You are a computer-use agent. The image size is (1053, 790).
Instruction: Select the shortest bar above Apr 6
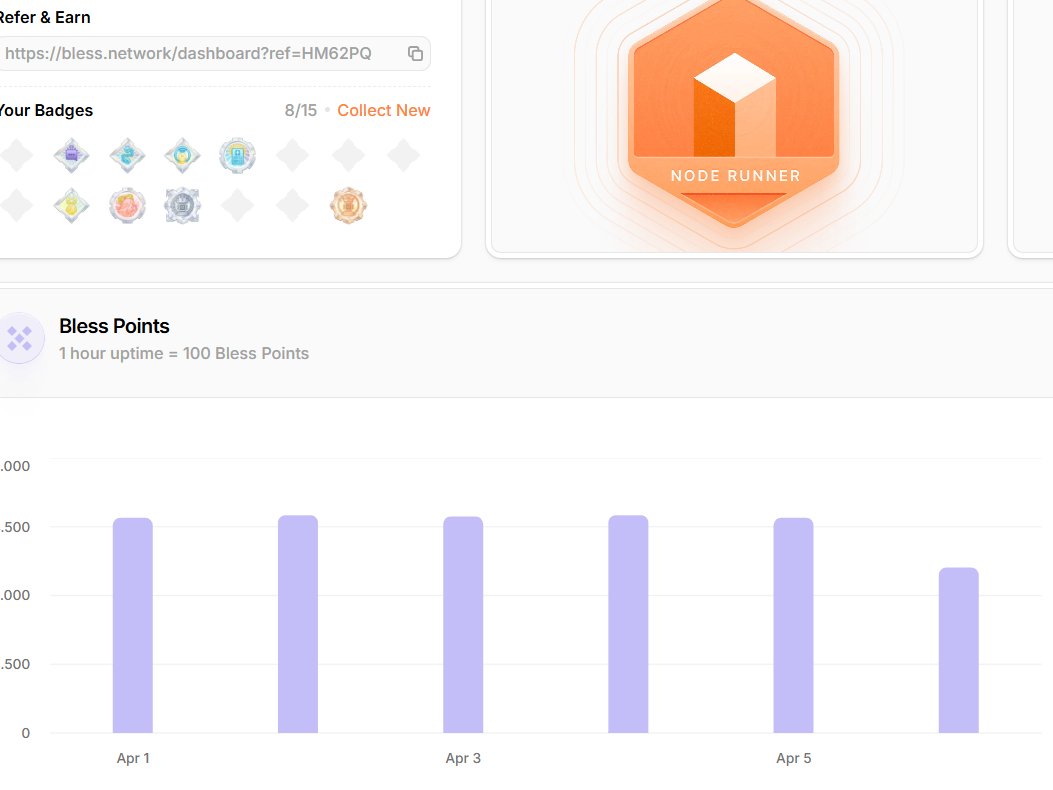[x=958, y=650]
